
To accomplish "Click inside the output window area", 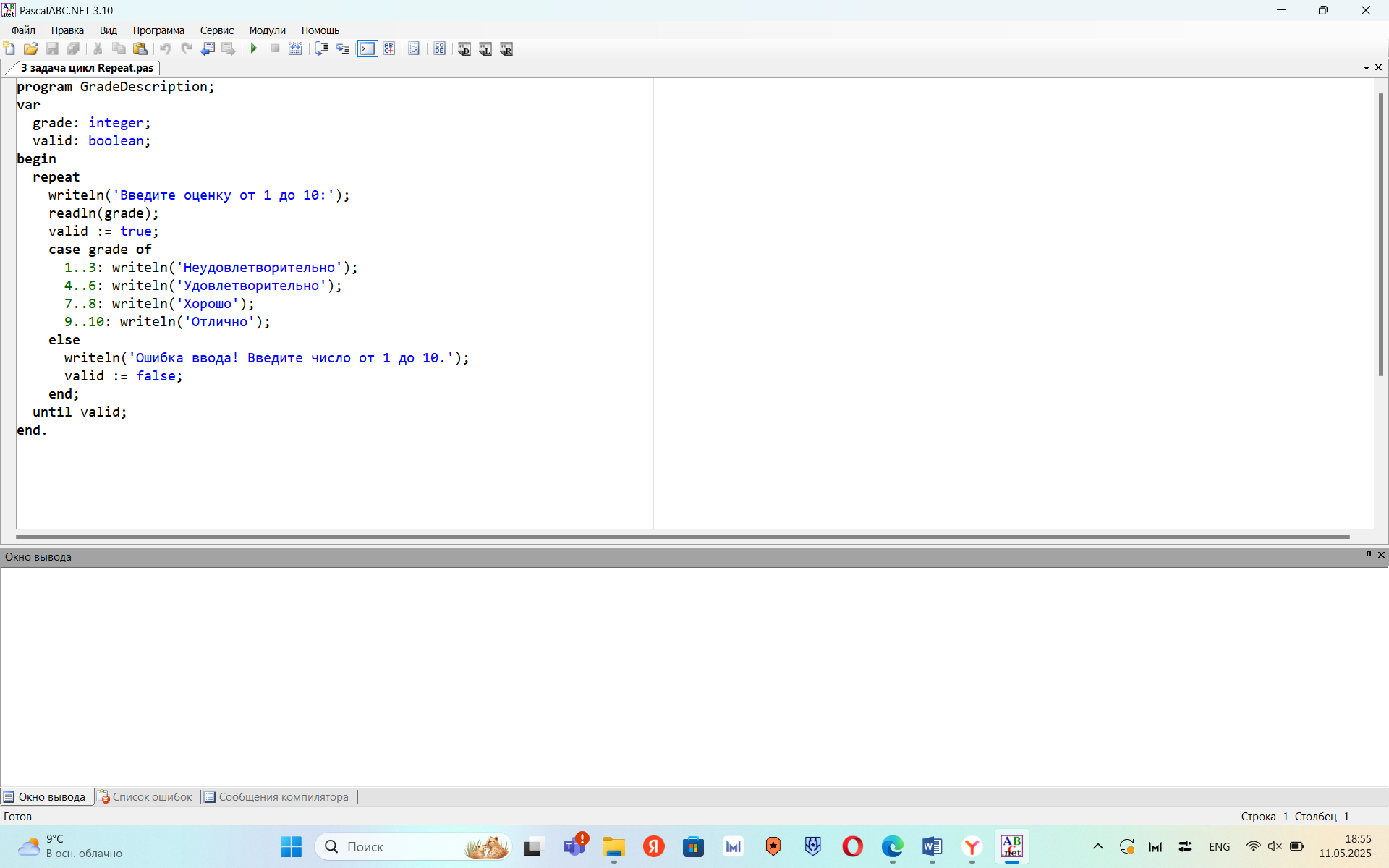I will 694,676.
